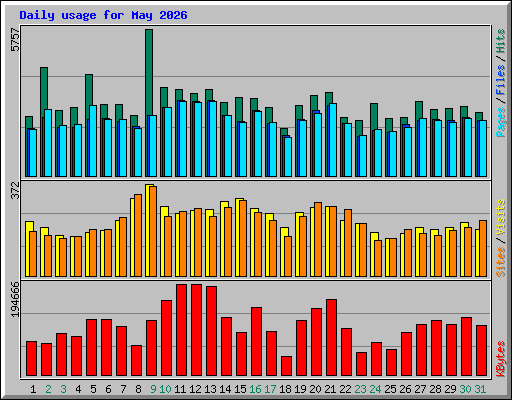Click the 'Pages / Files / Hits' legend
The height and width of the screenshot is (400, 512).
coord(501,83)
